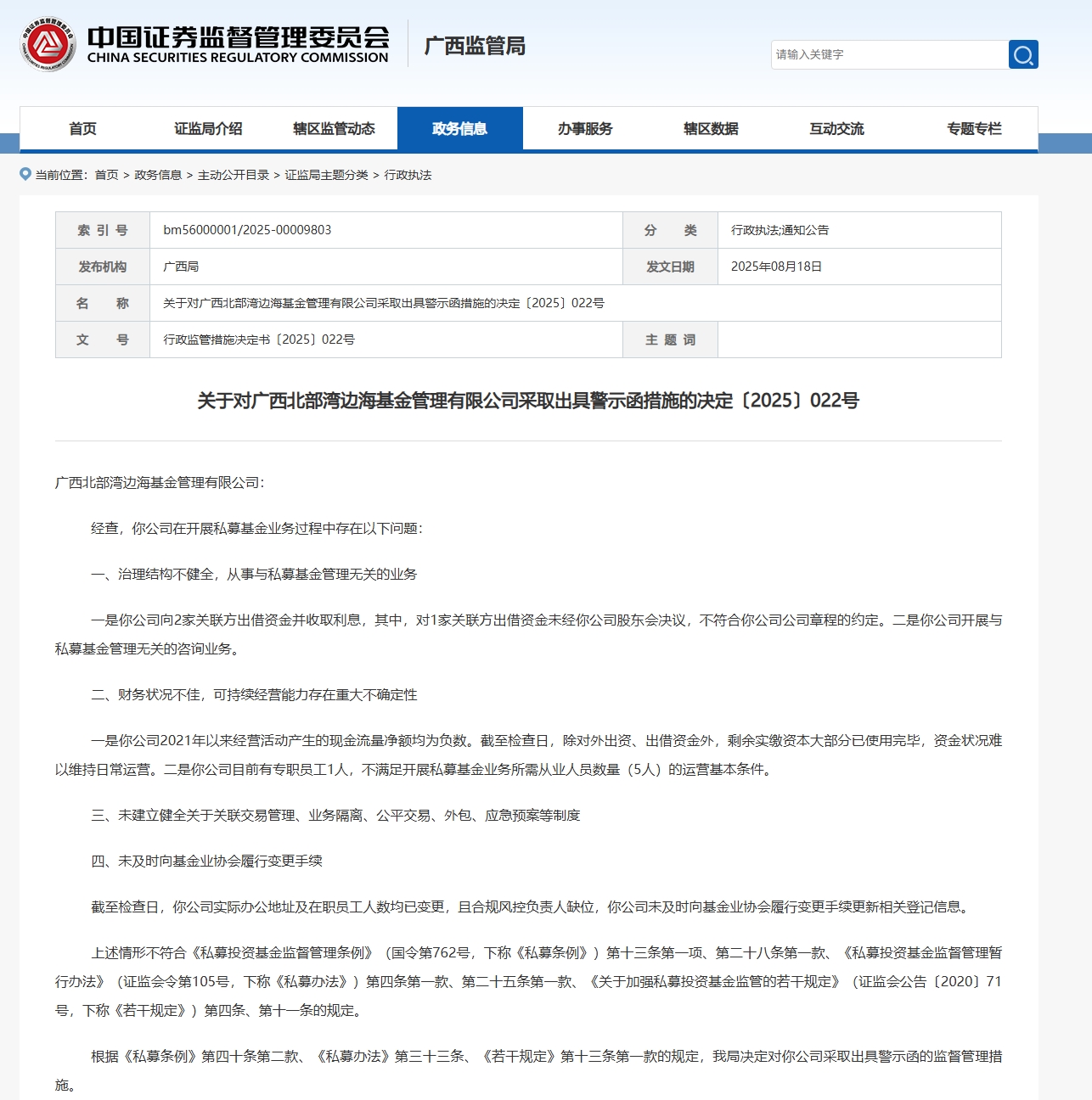Select the 政务信息 active tab

459,129
